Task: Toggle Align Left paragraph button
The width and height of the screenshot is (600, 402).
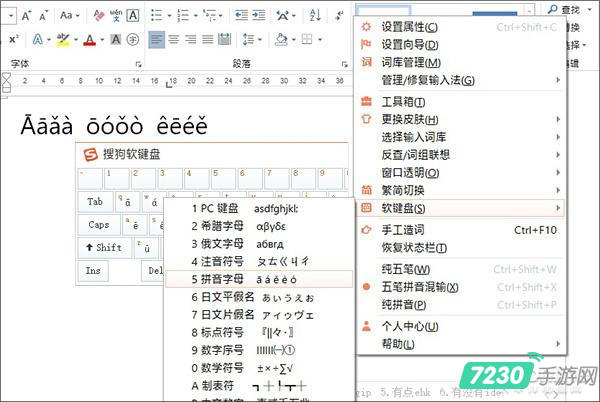Action: tap(157, 39)
